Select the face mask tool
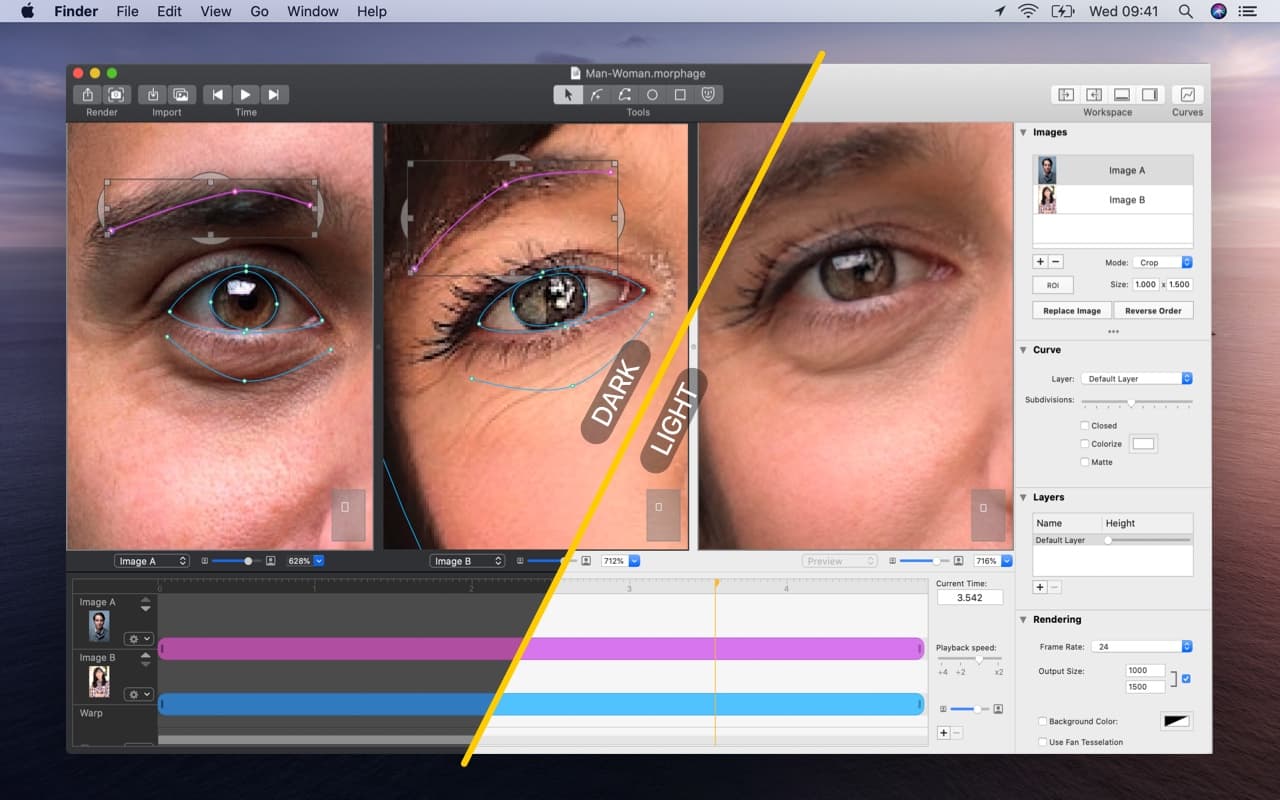 707,94
